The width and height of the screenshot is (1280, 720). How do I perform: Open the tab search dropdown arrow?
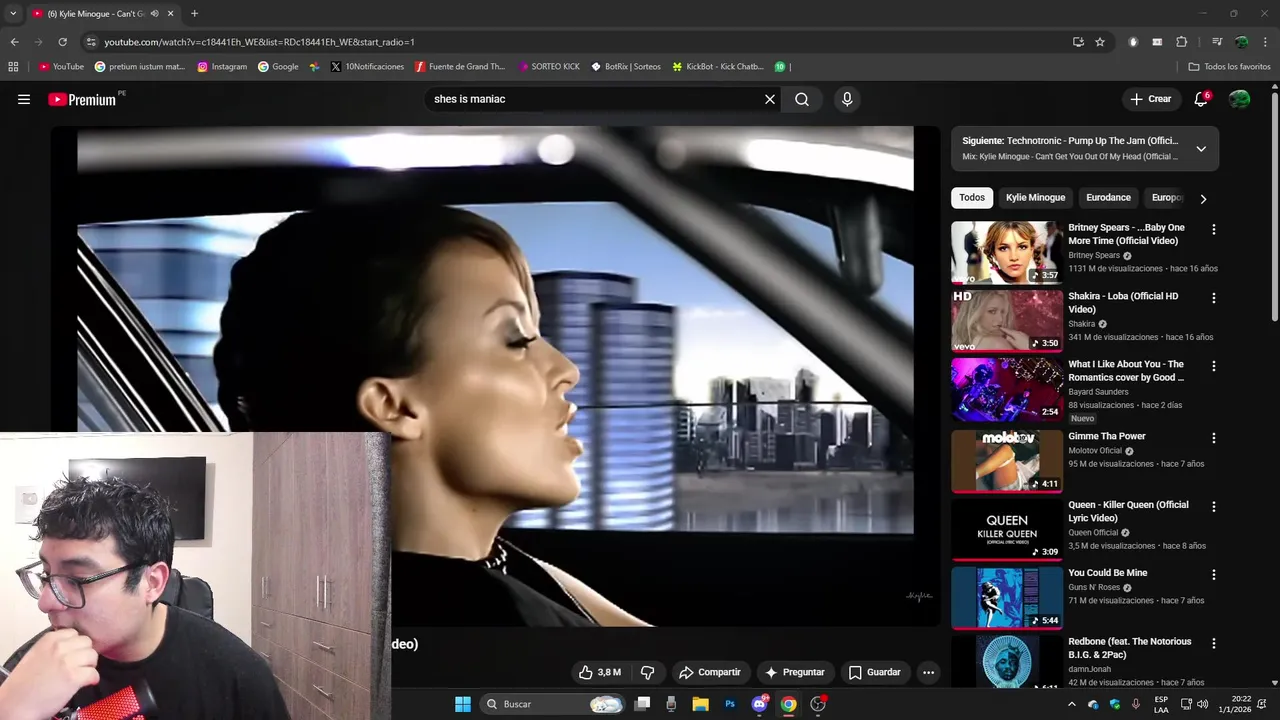[13, 14]
